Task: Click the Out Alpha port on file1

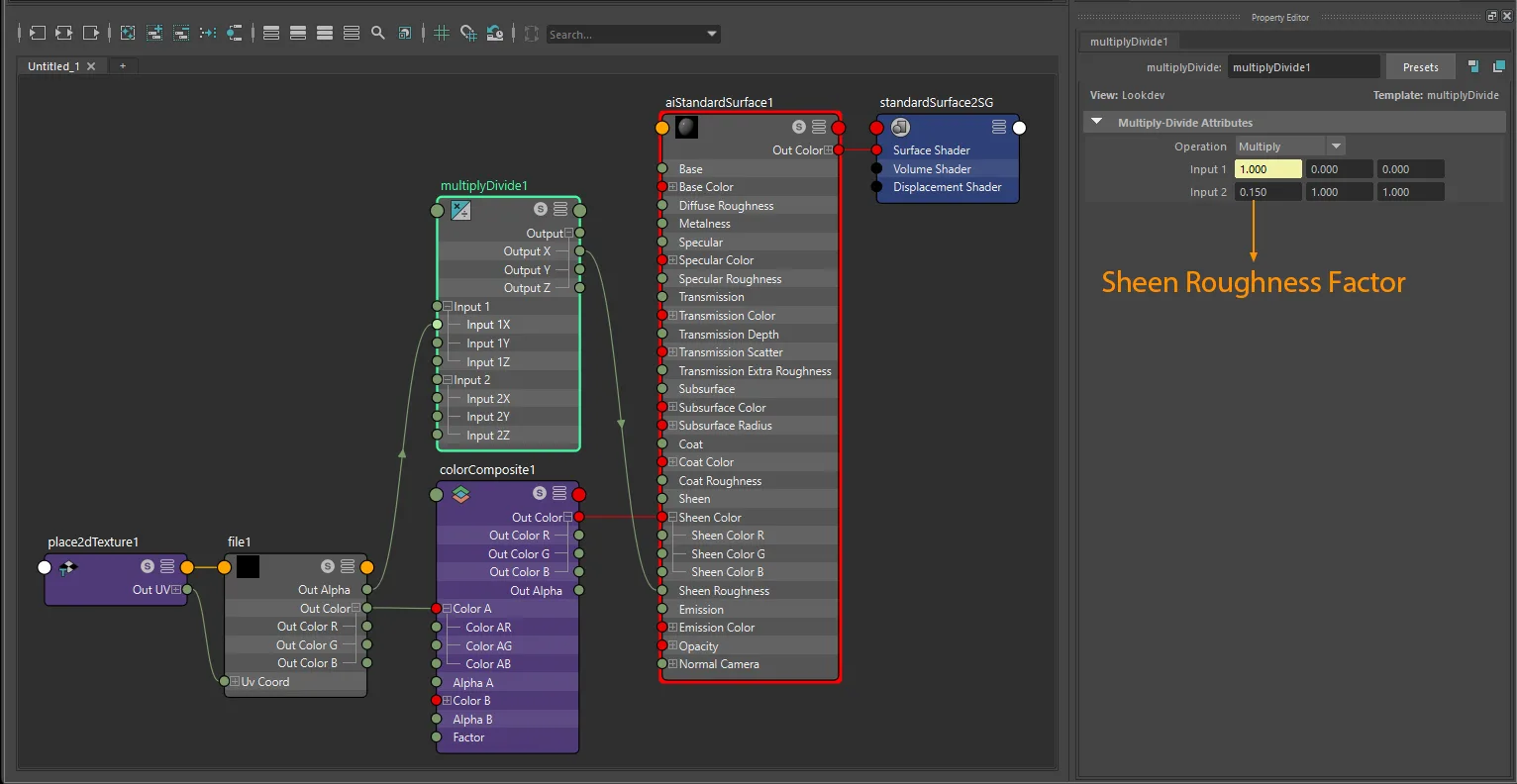Action: tap(366, 590)
